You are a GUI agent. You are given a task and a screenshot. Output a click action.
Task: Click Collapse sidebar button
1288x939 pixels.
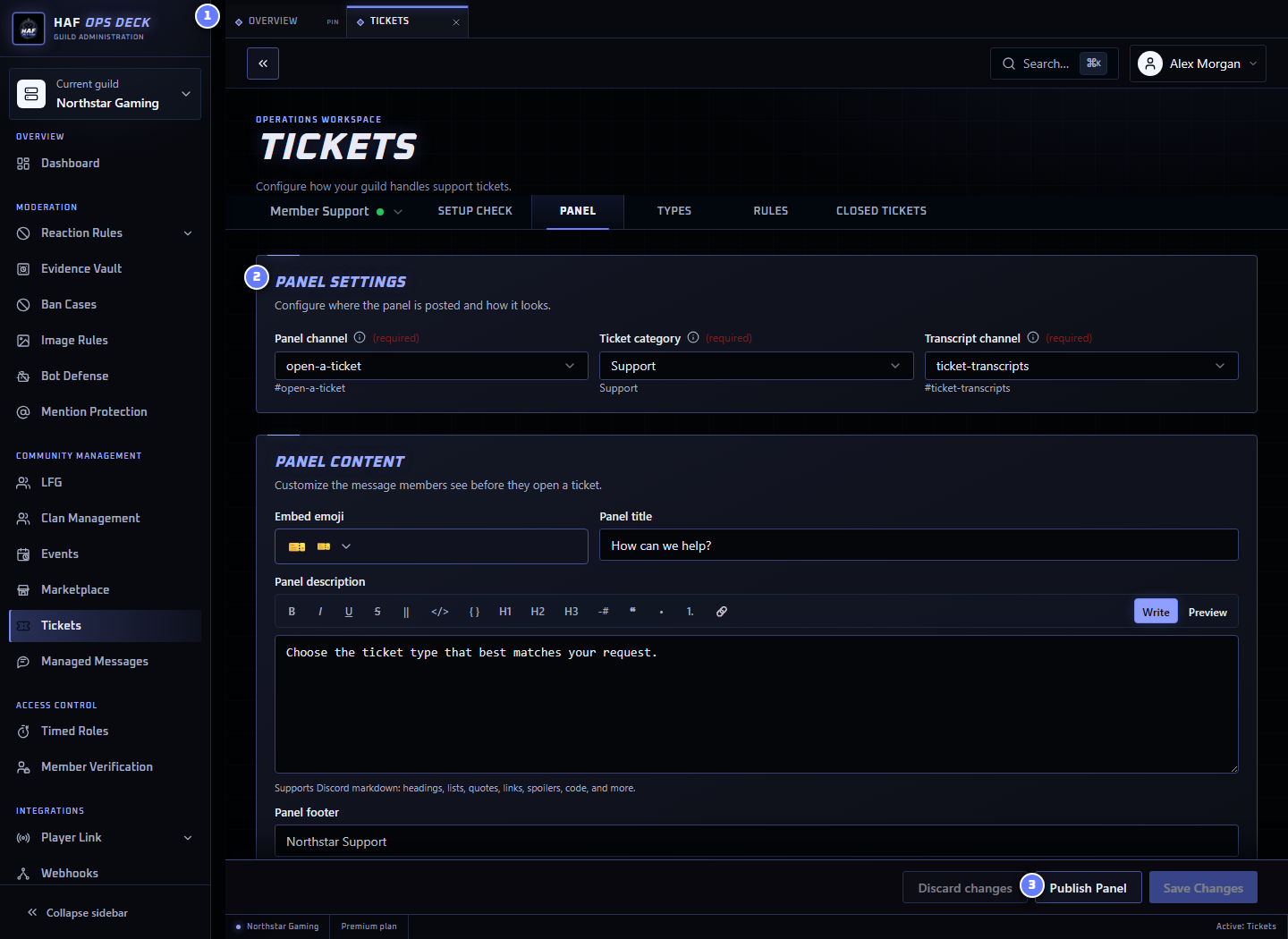pyautogui.click(x=78, y=912)
